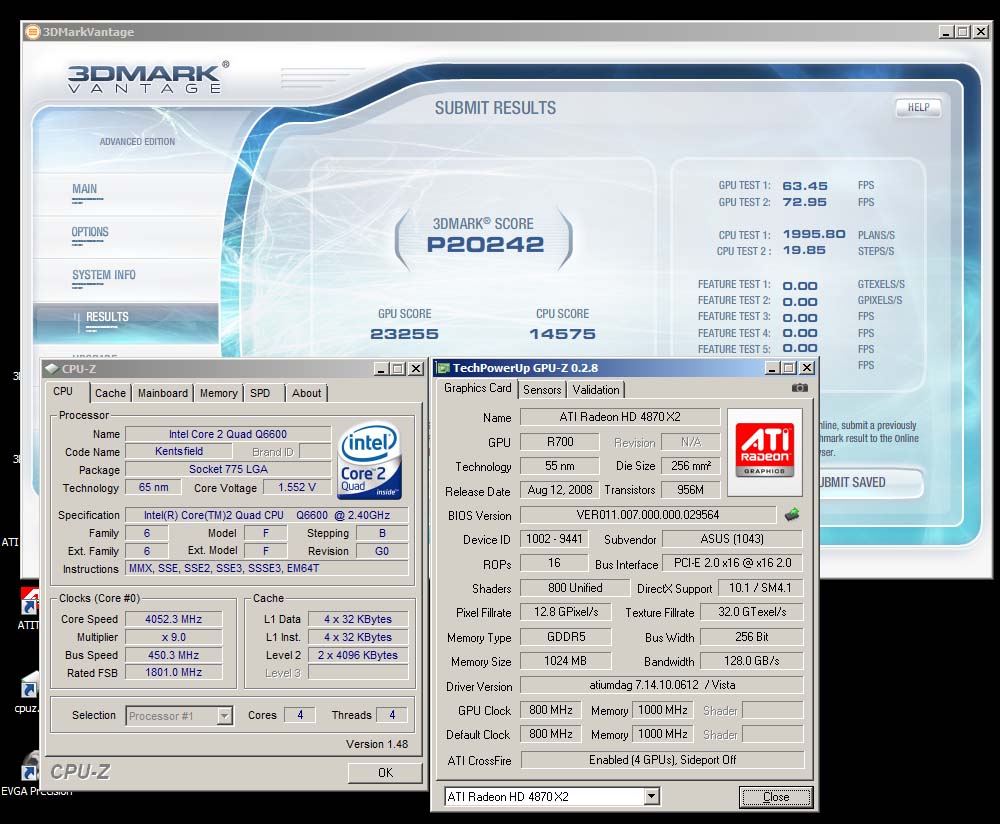The height and width of the screenshot is (824, 1000).
Task: Take a GPU-Z screenshot with camera icon
Action: (799, 388)
